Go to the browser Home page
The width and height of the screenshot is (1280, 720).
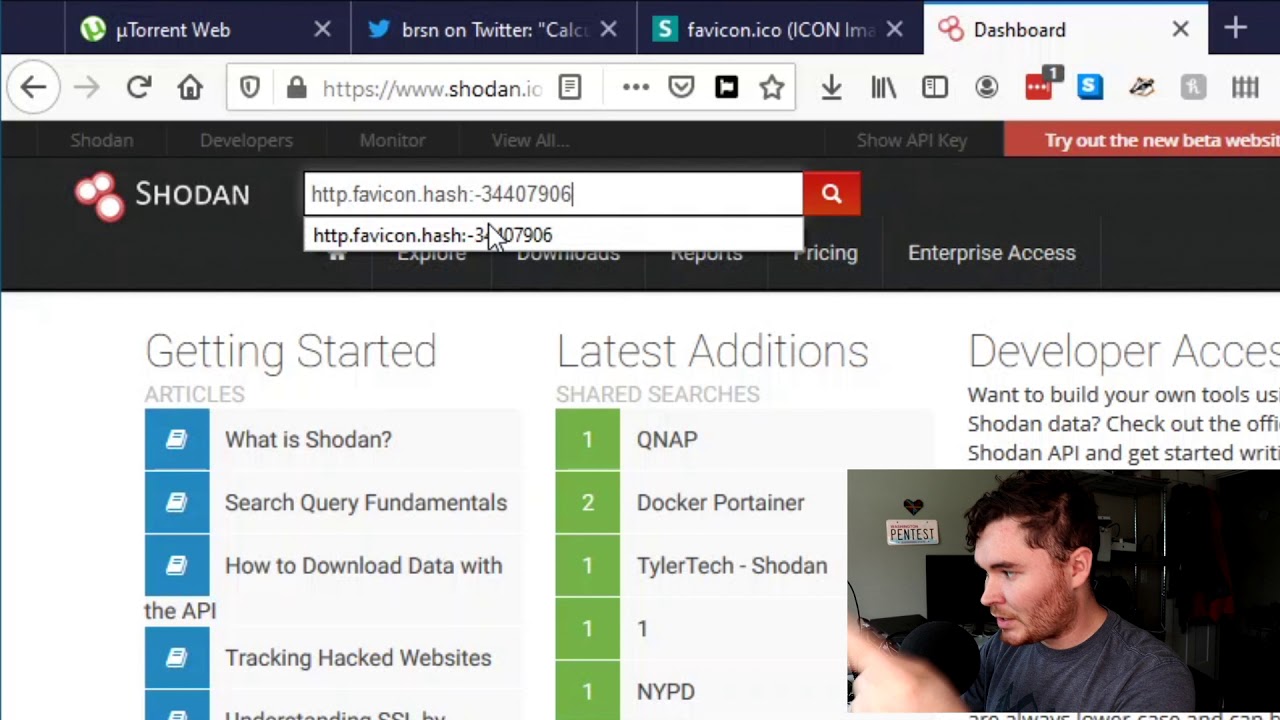[190, 88]
